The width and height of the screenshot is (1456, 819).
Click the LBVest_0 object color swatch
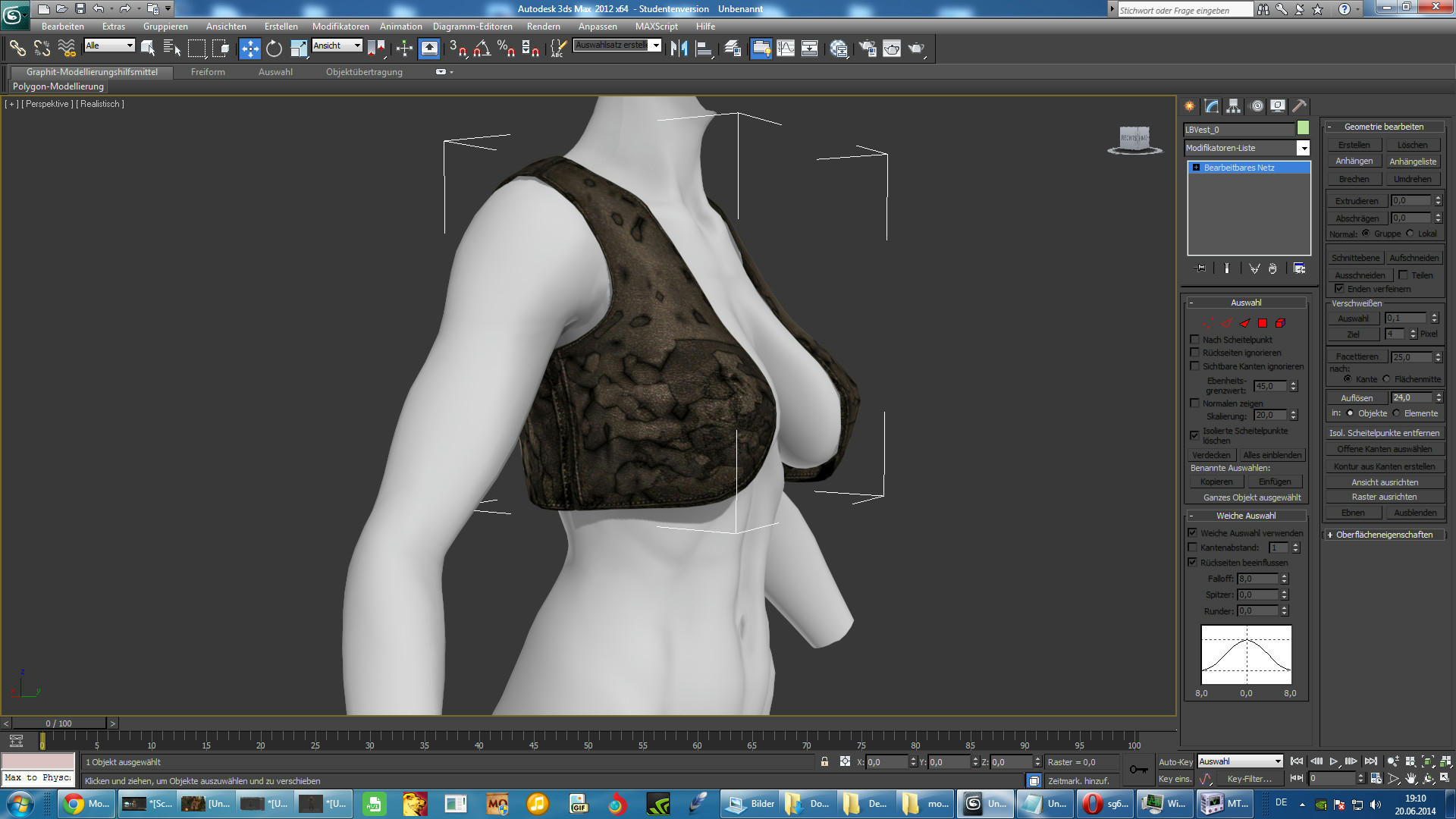[x=1303, y=128]
